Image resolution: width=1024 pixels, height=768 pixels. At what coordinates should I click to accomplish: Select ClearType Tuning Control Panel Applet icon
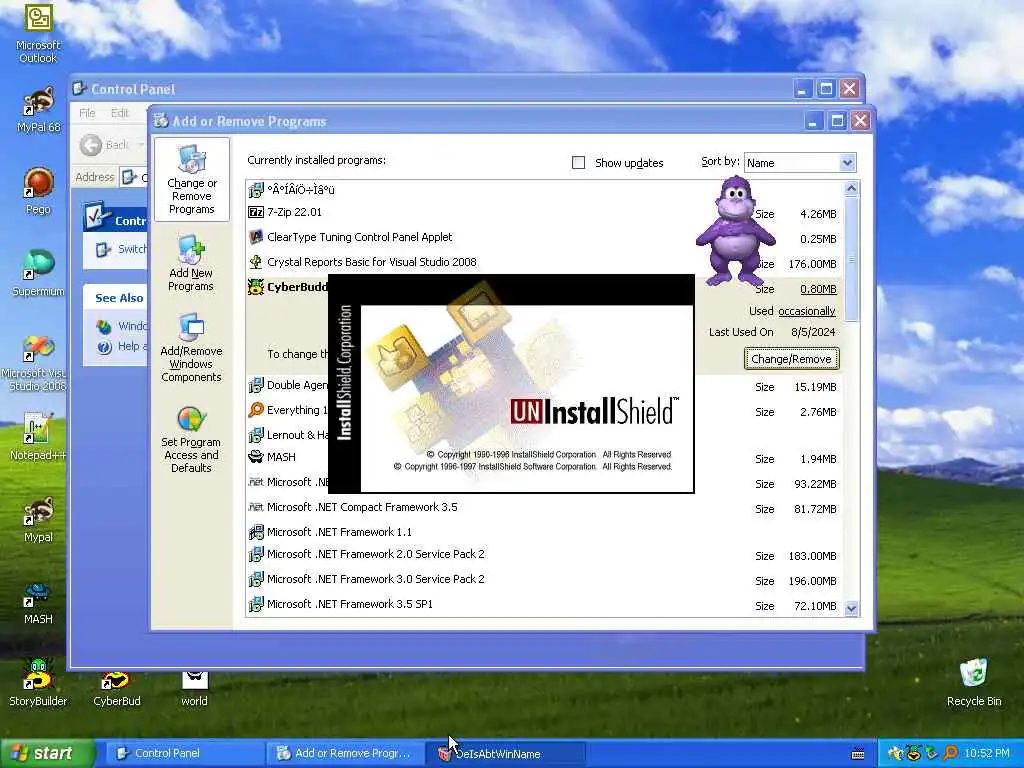(x=256, y=237)
